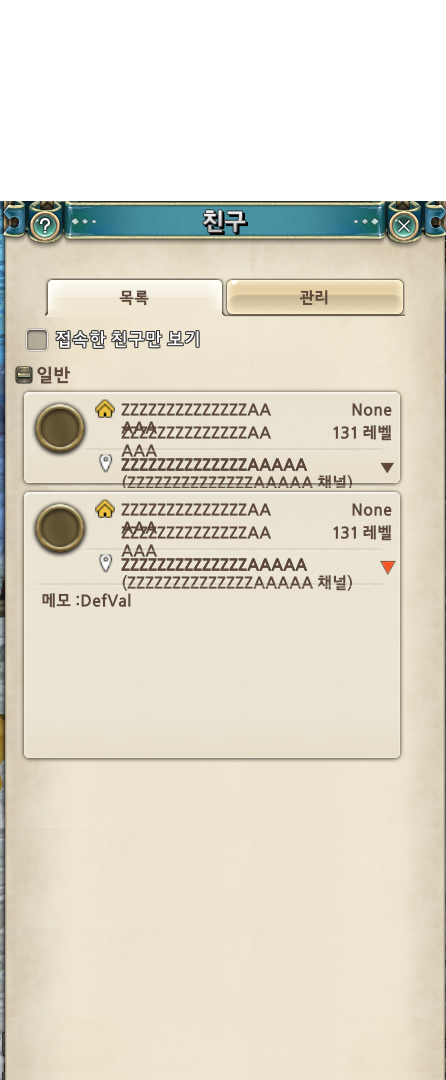Click the 친구 window title bar
This screenshot has width=446, height=1080.
pos(224,222)
